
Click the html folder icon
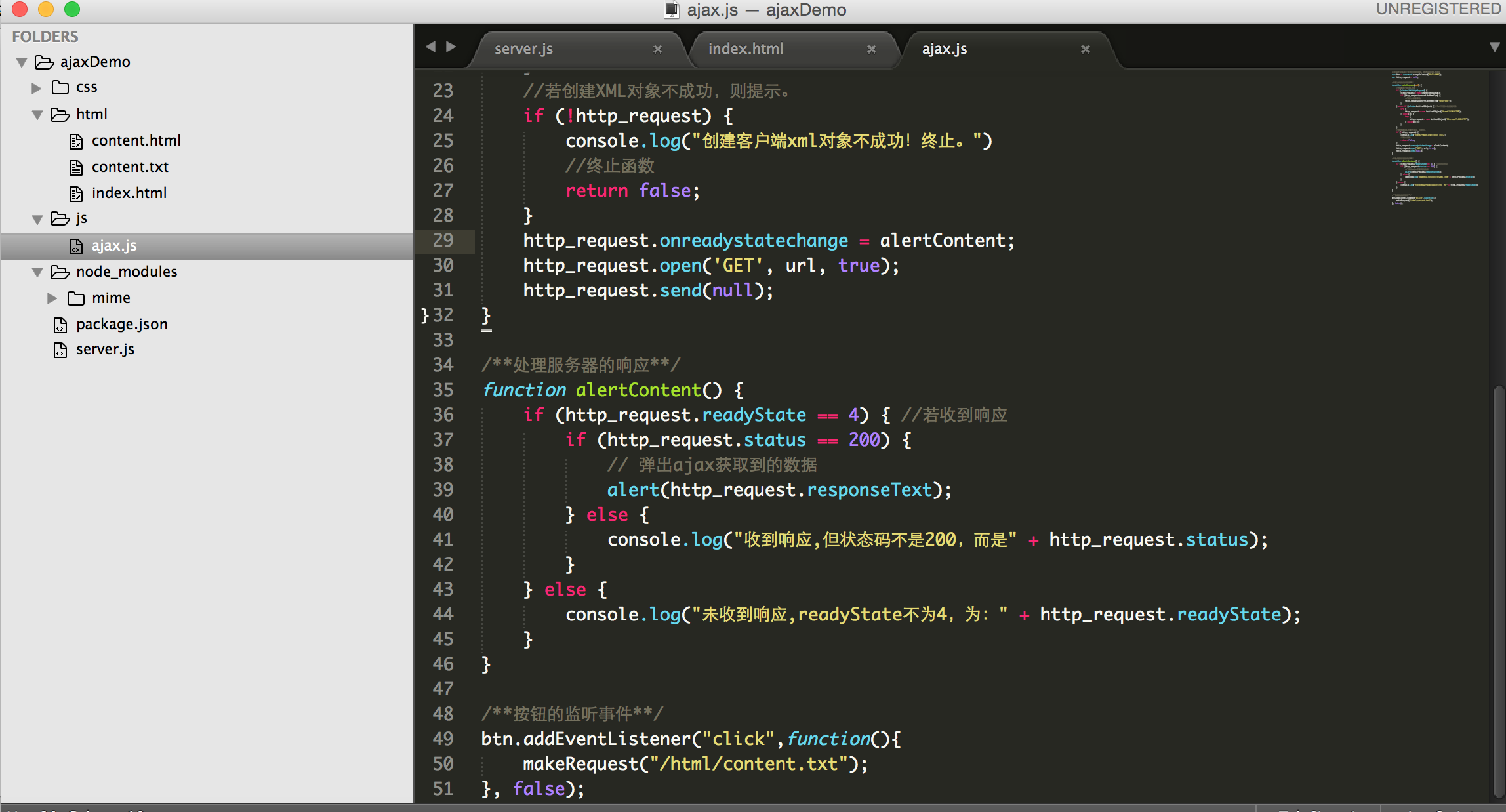[x=60, y=115]
